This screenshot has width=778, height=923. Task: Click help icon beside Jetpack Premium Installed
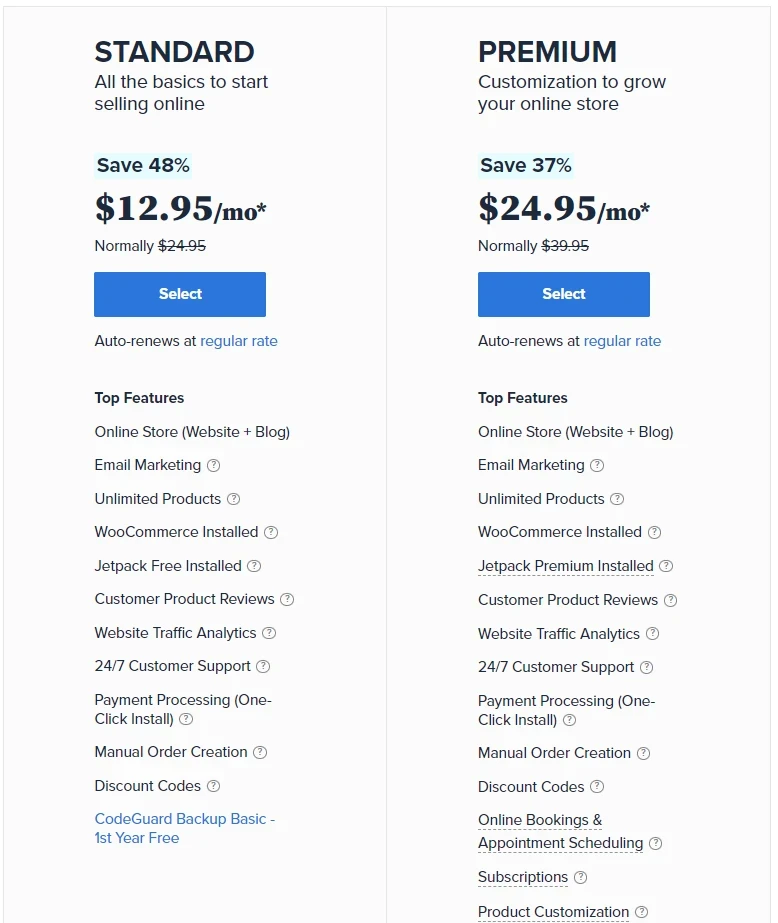[x=666, y=566]
